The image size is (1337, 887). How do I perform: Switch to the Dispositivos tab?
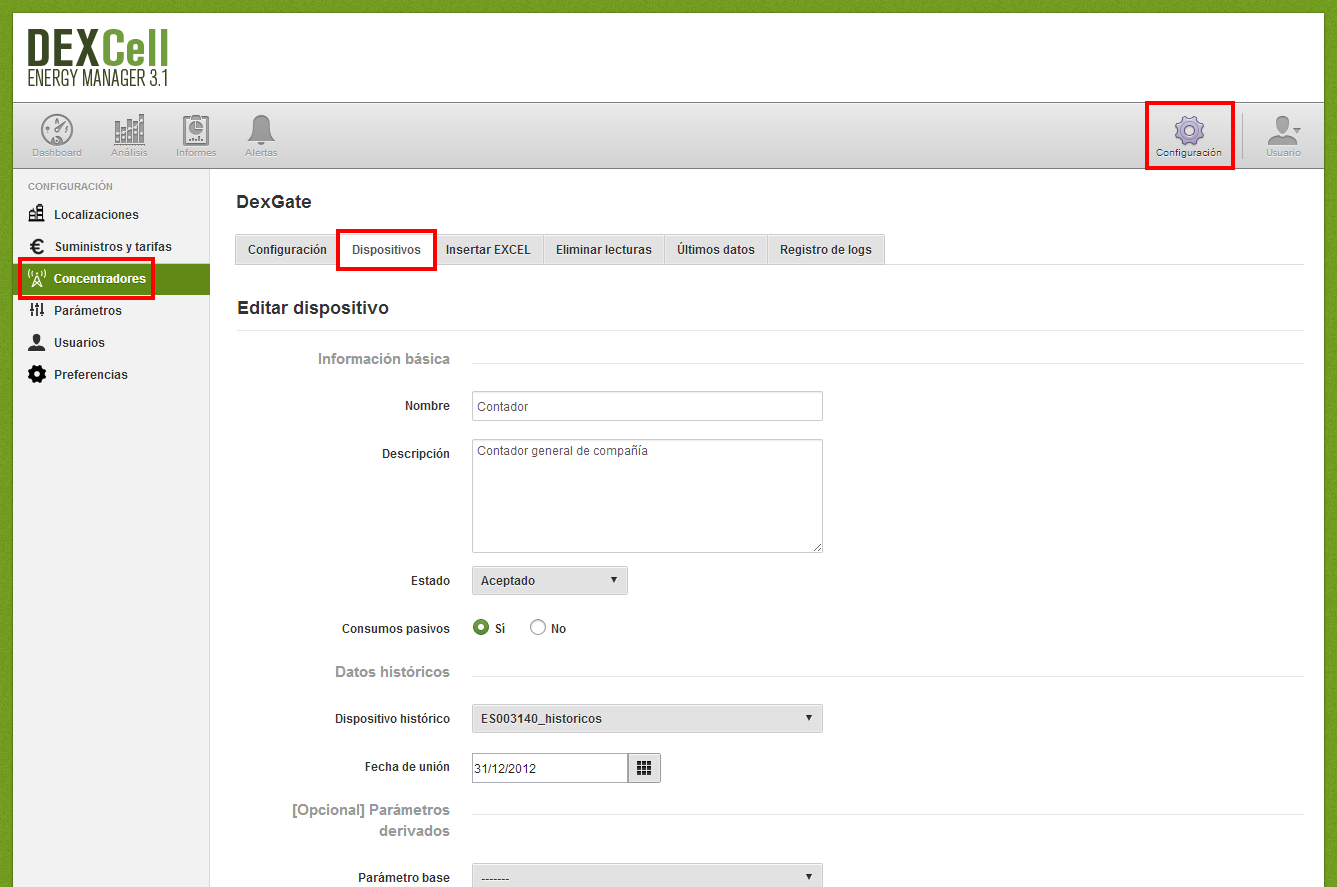(386, 249)
